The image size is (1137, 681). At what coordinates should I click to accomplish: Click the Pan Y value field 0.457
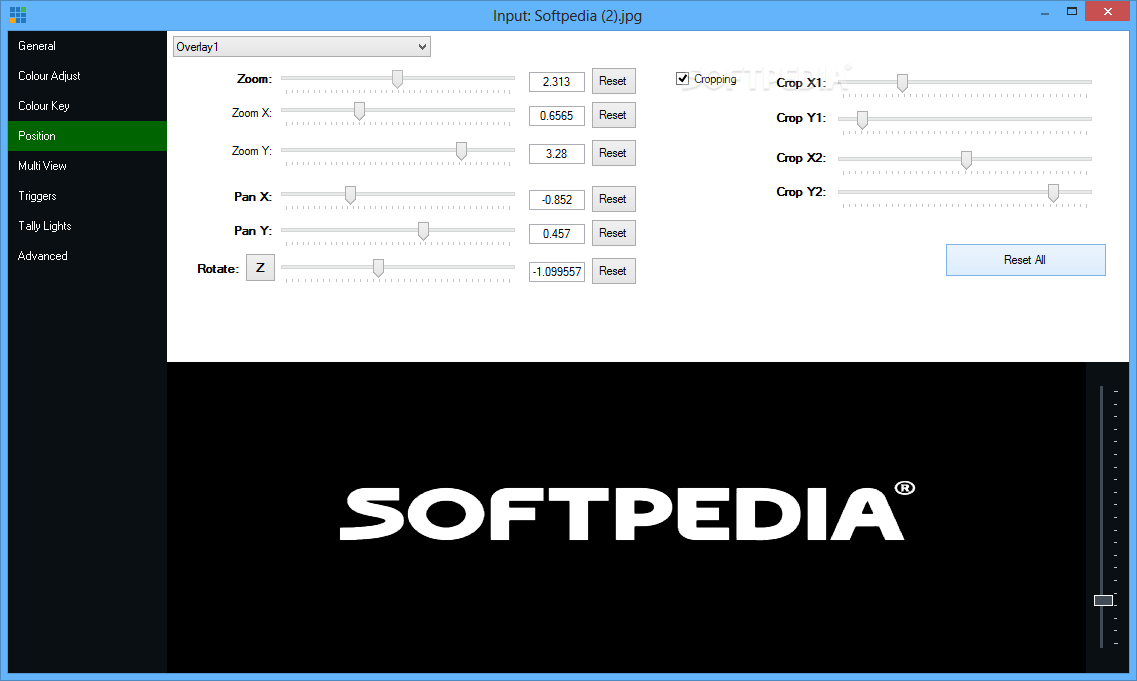click(x=556, y=234)
